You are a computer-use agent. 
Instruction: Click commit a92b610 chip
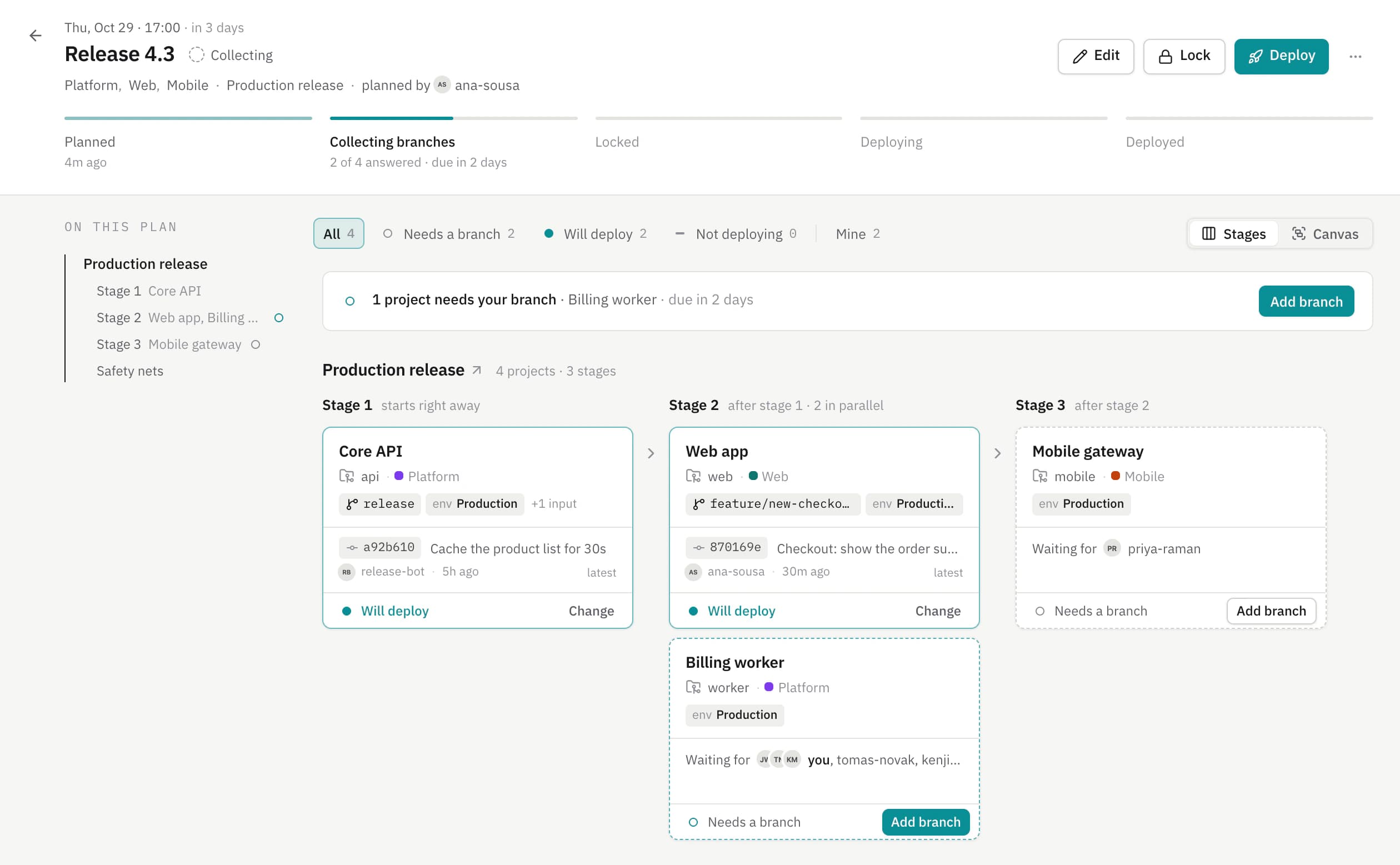point(380,547)
